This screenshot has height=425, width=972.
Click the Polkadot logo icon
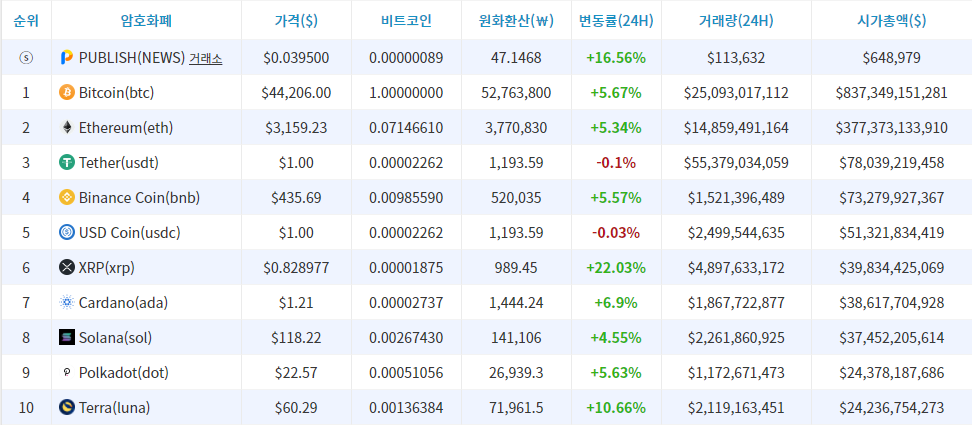[66, 373]
